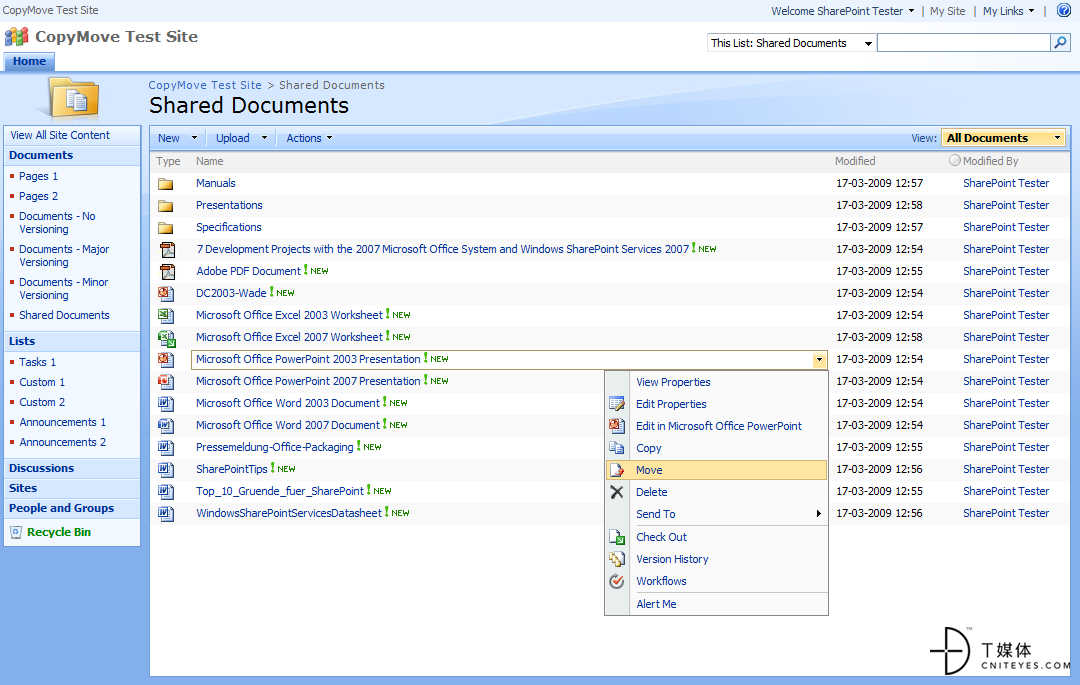The image size is (1080, 685).
Task: Click the Edit Properties menu icon
Action: 616,404
